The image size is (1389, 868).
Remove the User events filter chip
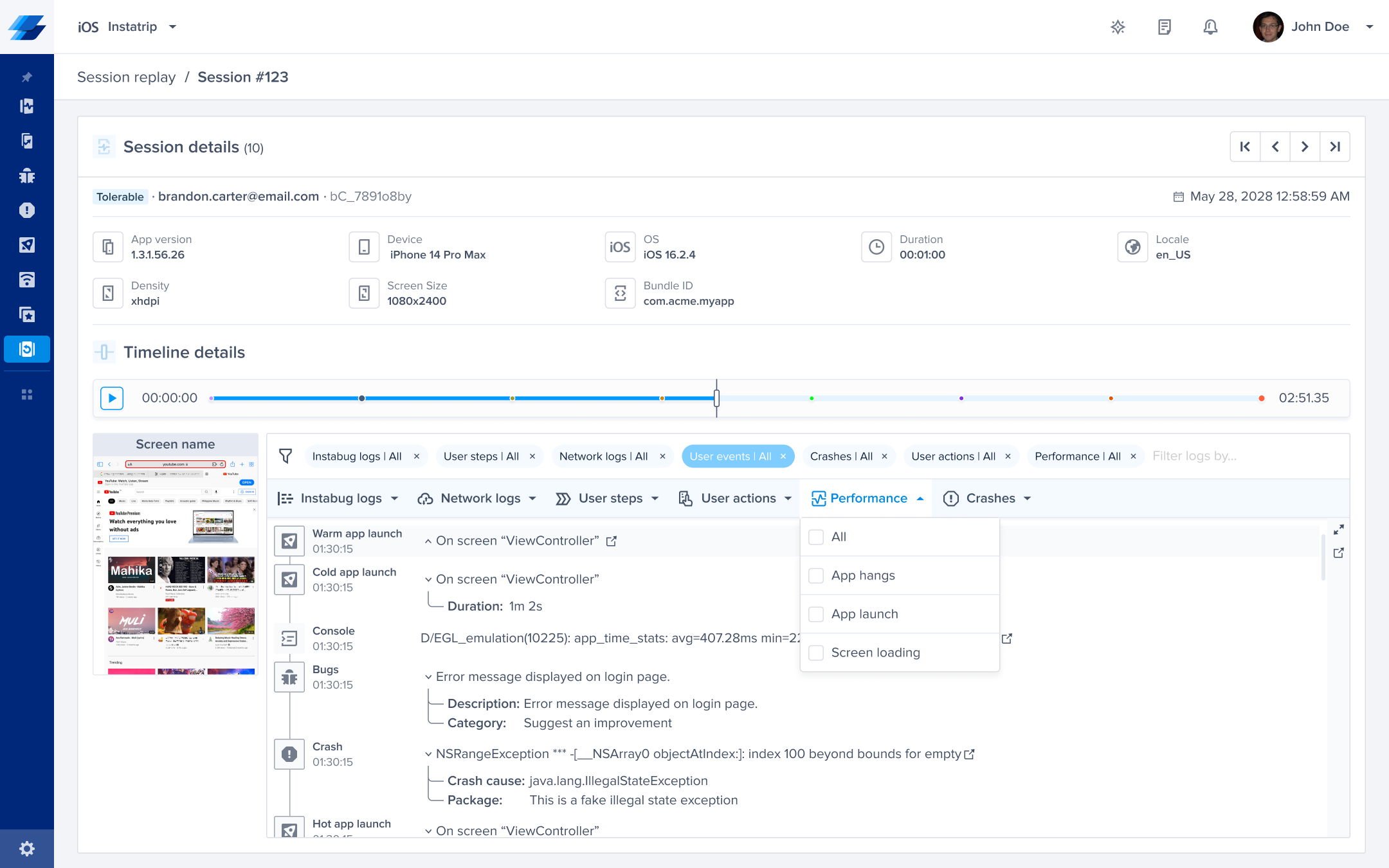click(x=783, y=457)
